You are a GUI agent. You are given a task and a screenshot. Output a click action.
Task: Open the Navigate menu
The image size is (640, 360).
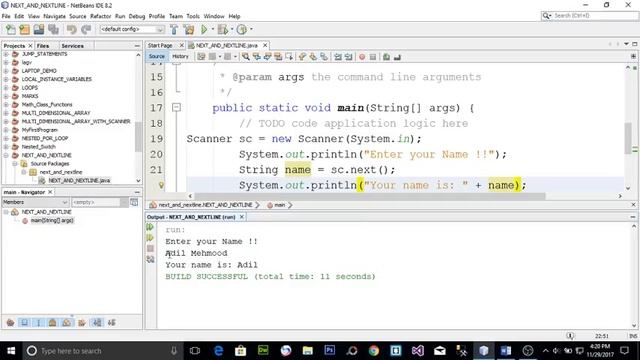54,16
